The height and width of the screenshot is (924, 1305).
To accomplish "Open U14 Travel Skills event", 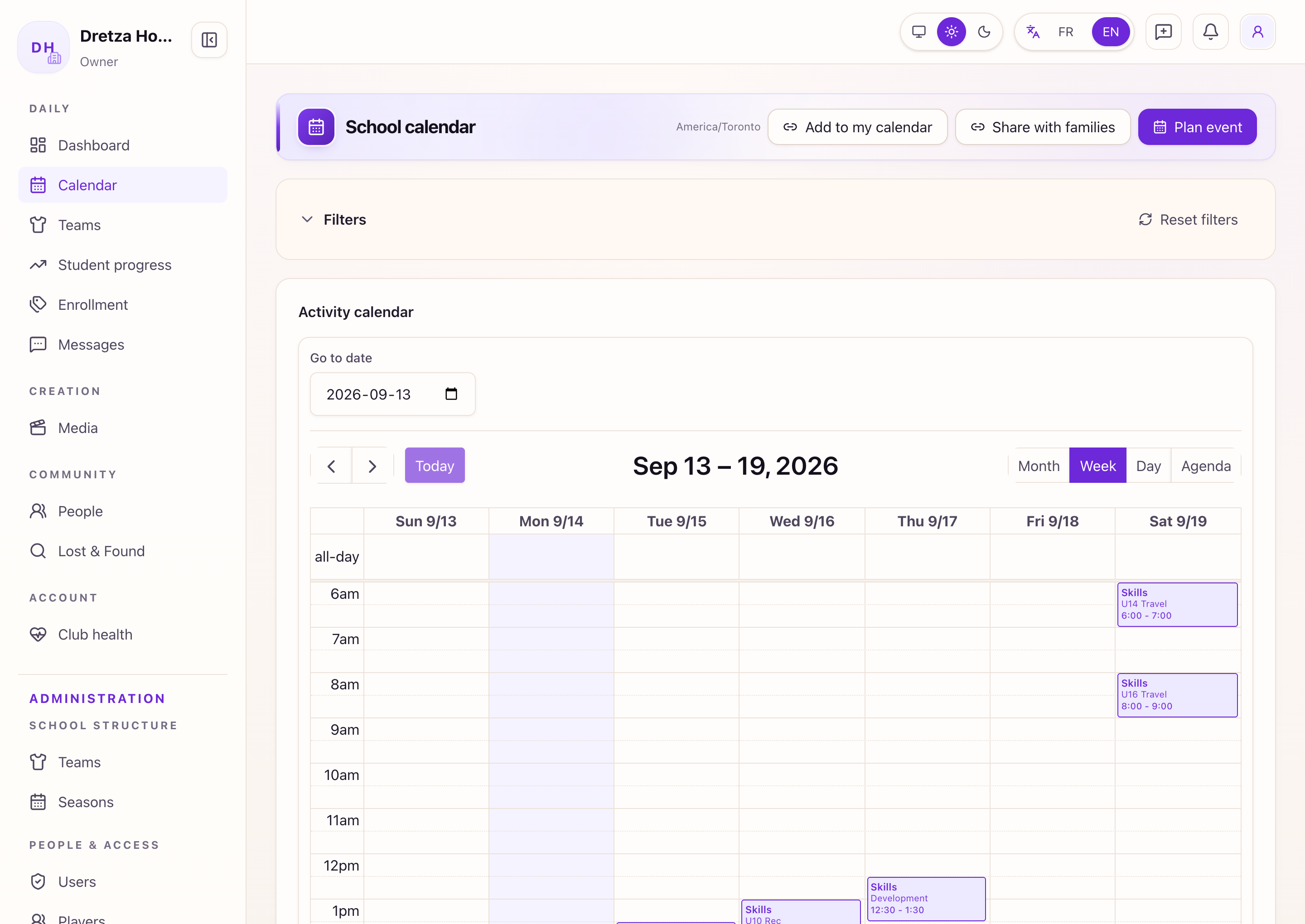I will pos(1177,604).
